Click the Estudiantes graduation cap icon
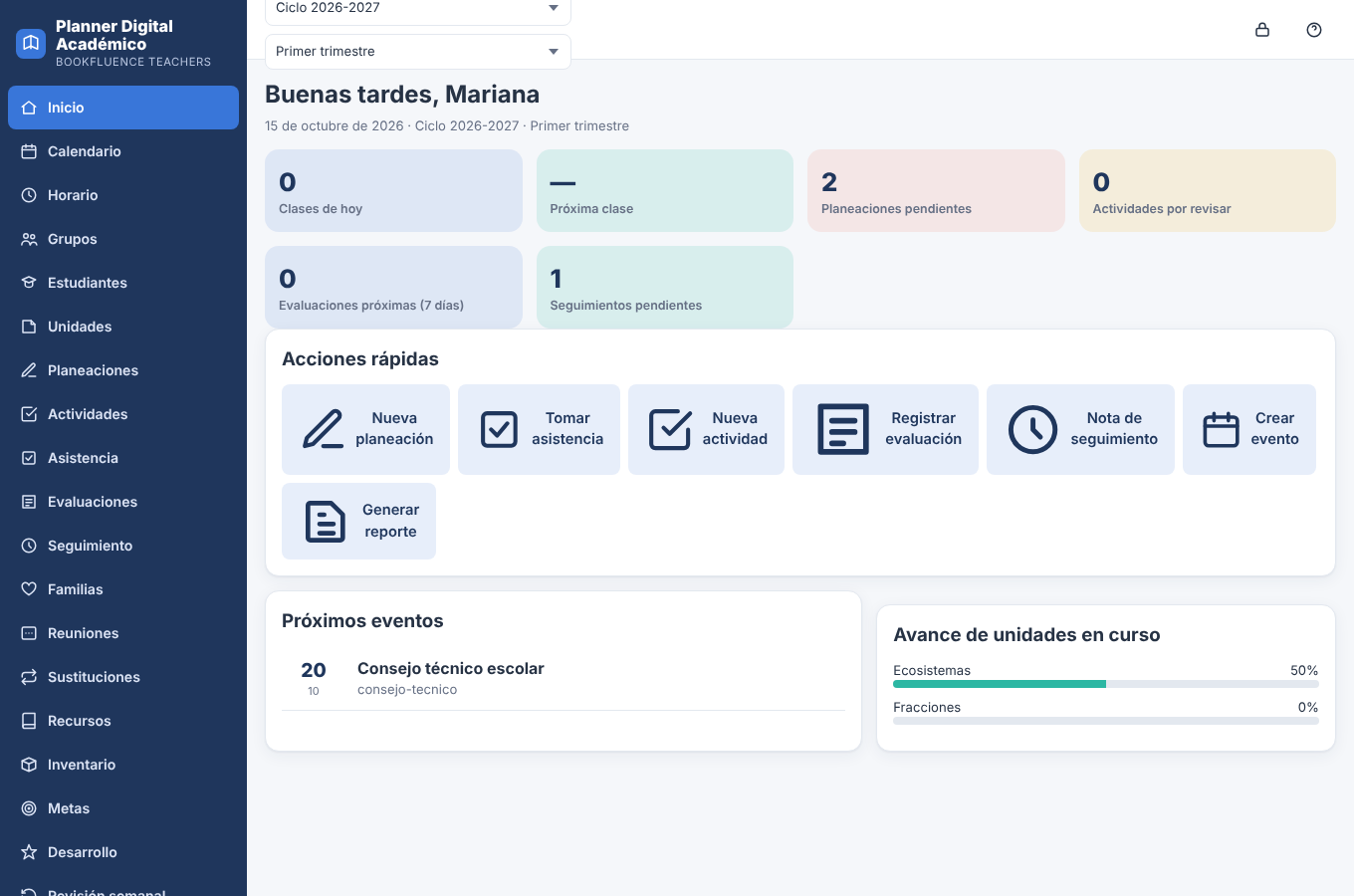This screenshot has height=896, width=1354. coord(29,283)
